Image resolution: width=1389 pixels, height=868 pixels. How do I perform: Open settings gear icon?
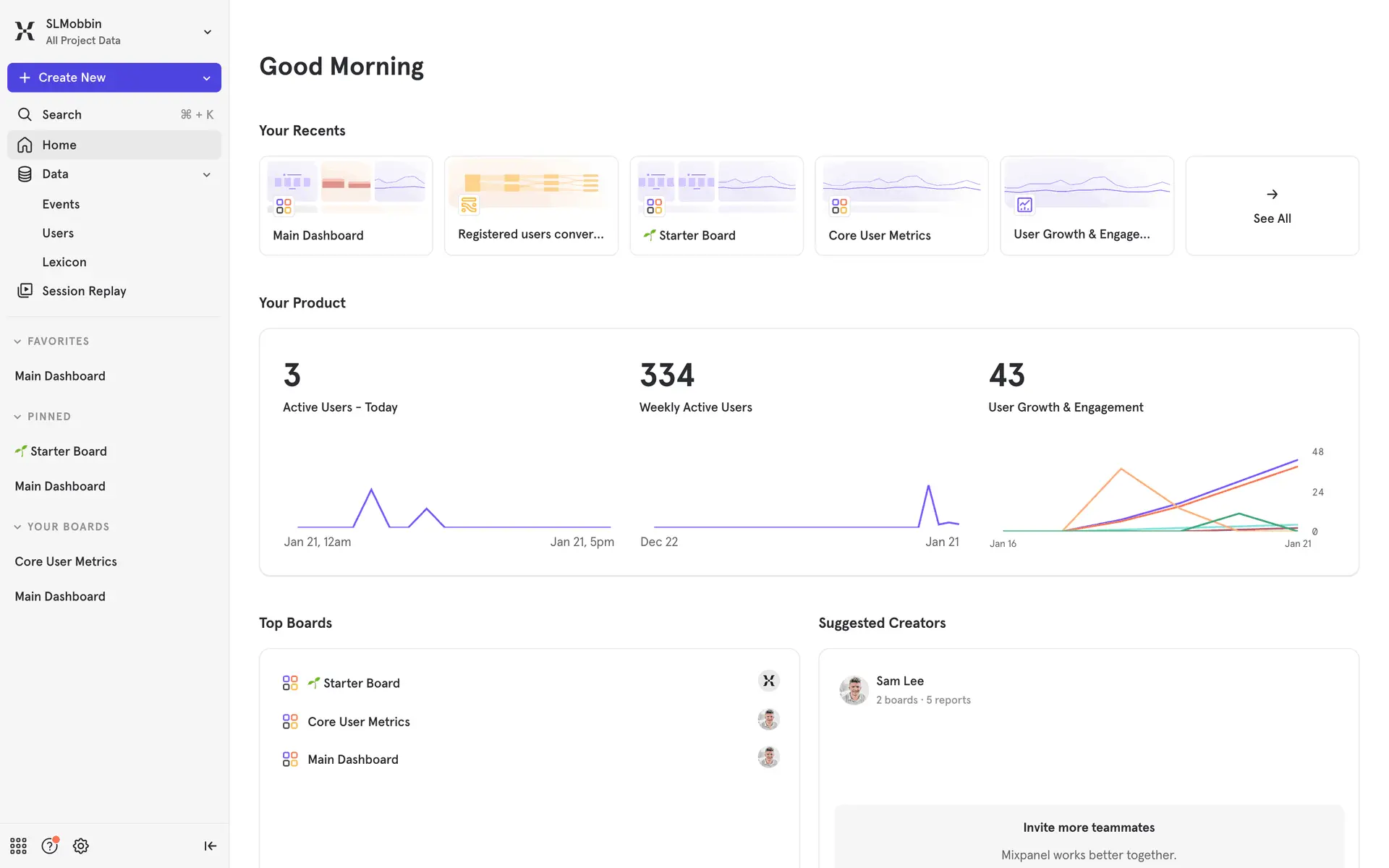[81, 846]
